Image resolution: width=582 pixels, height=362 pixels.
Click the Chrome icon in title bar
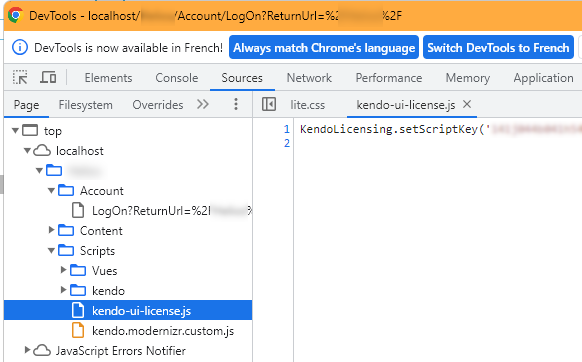pos(16,16)
